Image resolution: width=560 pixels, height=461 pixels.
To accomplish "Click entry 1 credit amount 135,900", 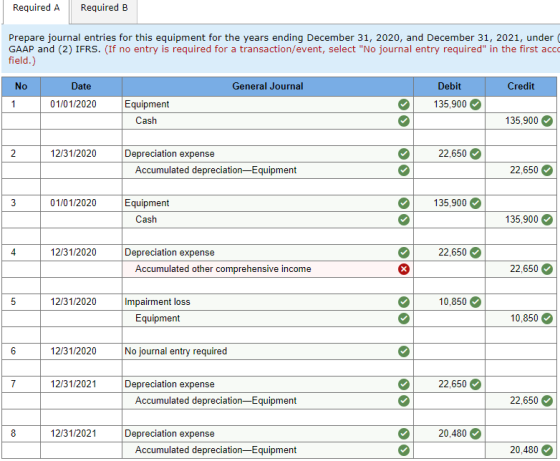I will (521, 121).
